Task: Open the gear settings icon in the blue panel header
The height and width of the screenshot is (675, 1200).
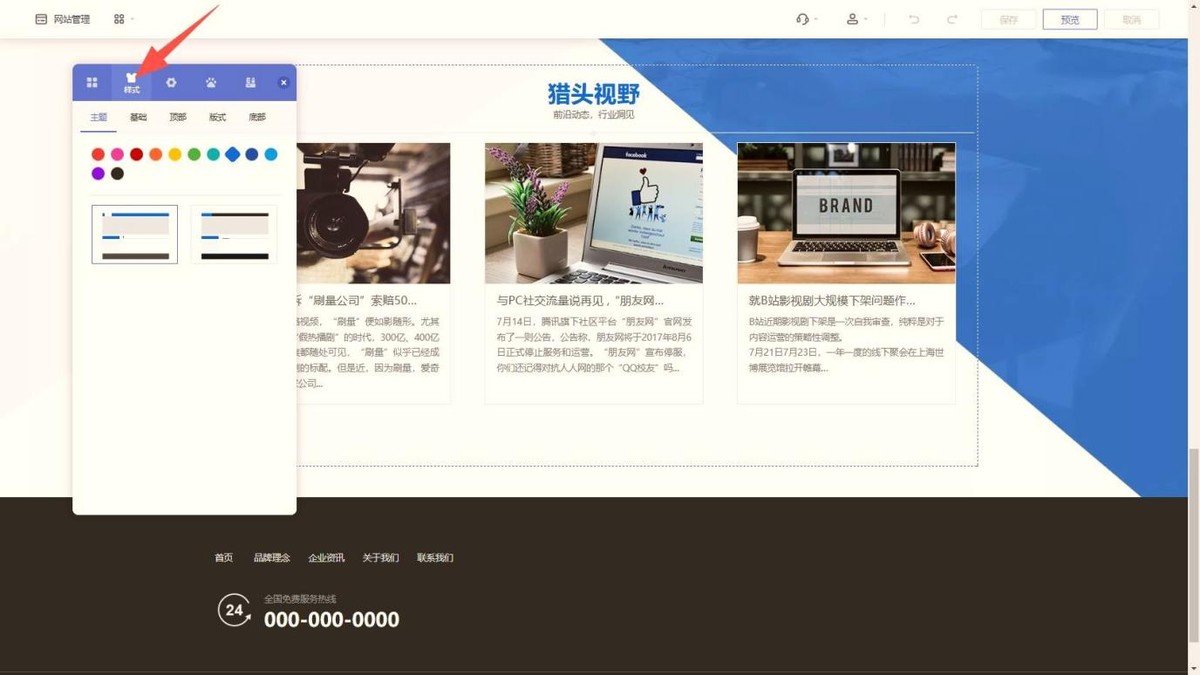Action: (171, 83)
